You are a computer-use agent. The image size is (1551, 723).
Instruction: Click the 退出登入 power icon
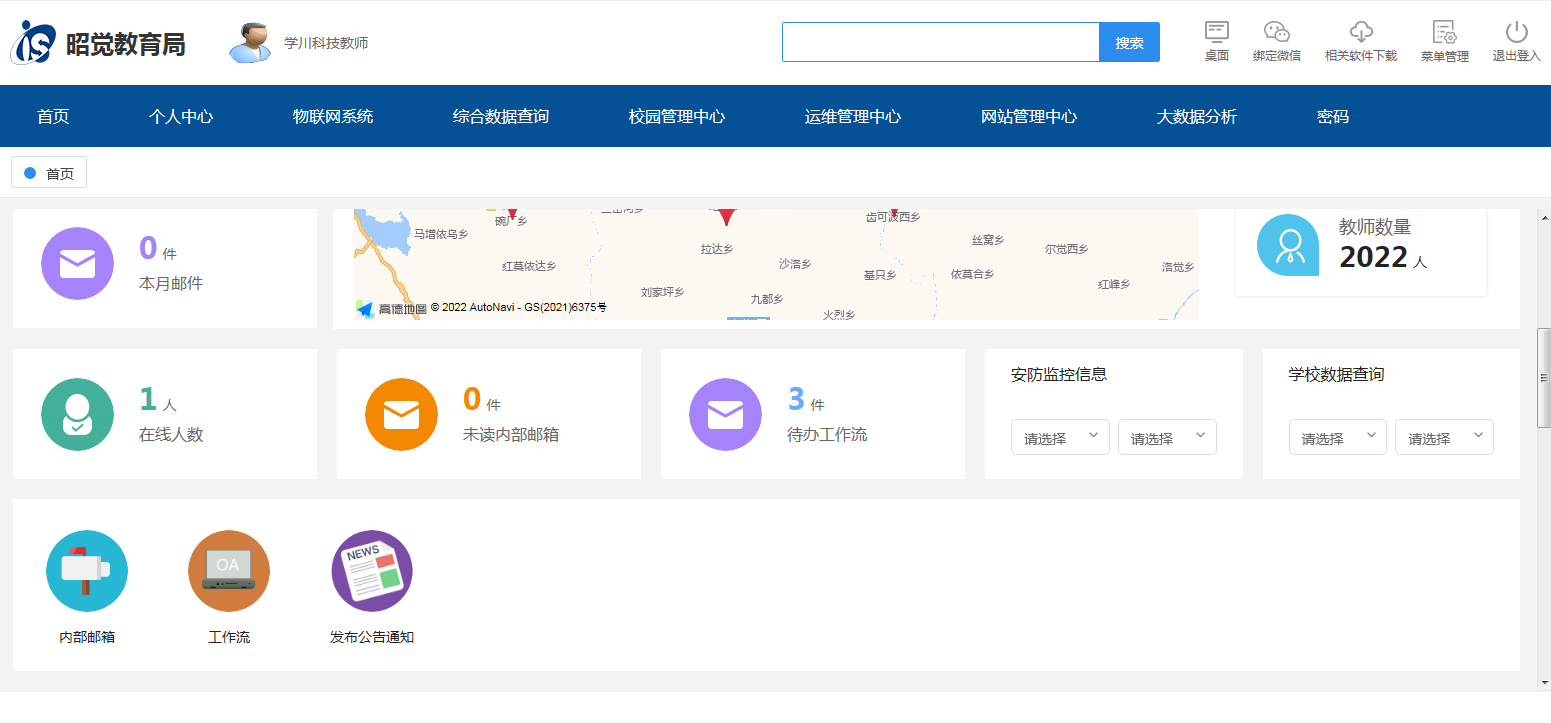click(x=1517, y=32)
